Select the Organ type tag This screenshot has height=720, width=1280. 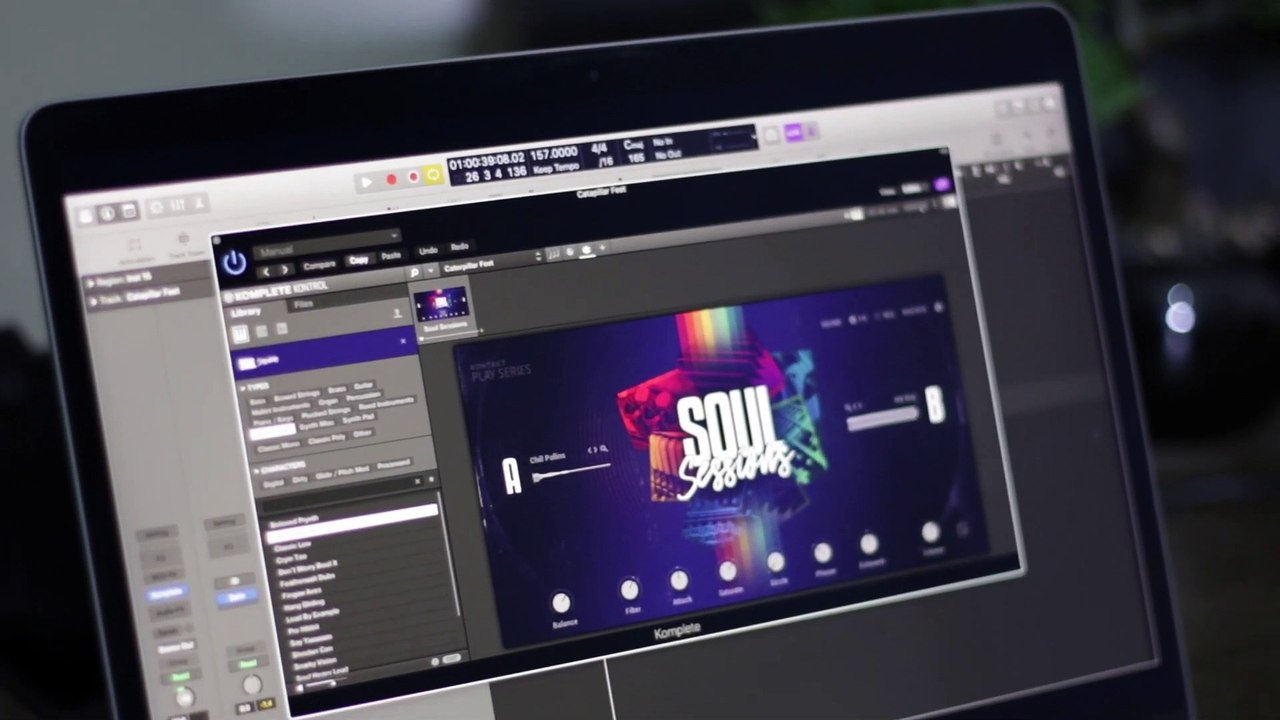click(x=329, y=401)
